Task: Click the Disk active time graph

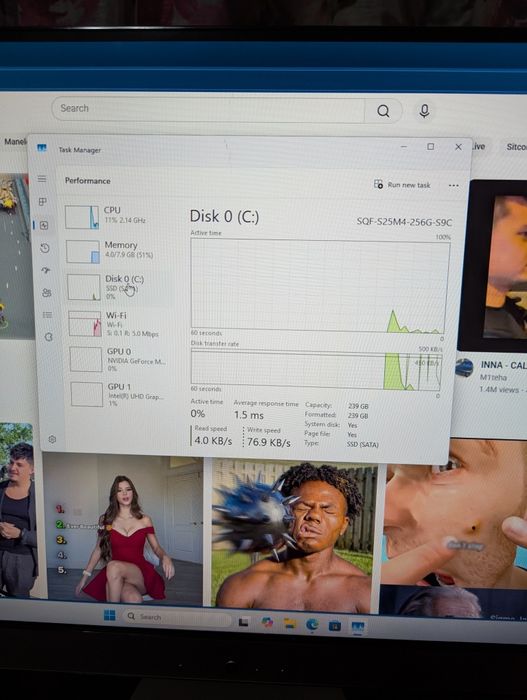Action: click(318, 286)
